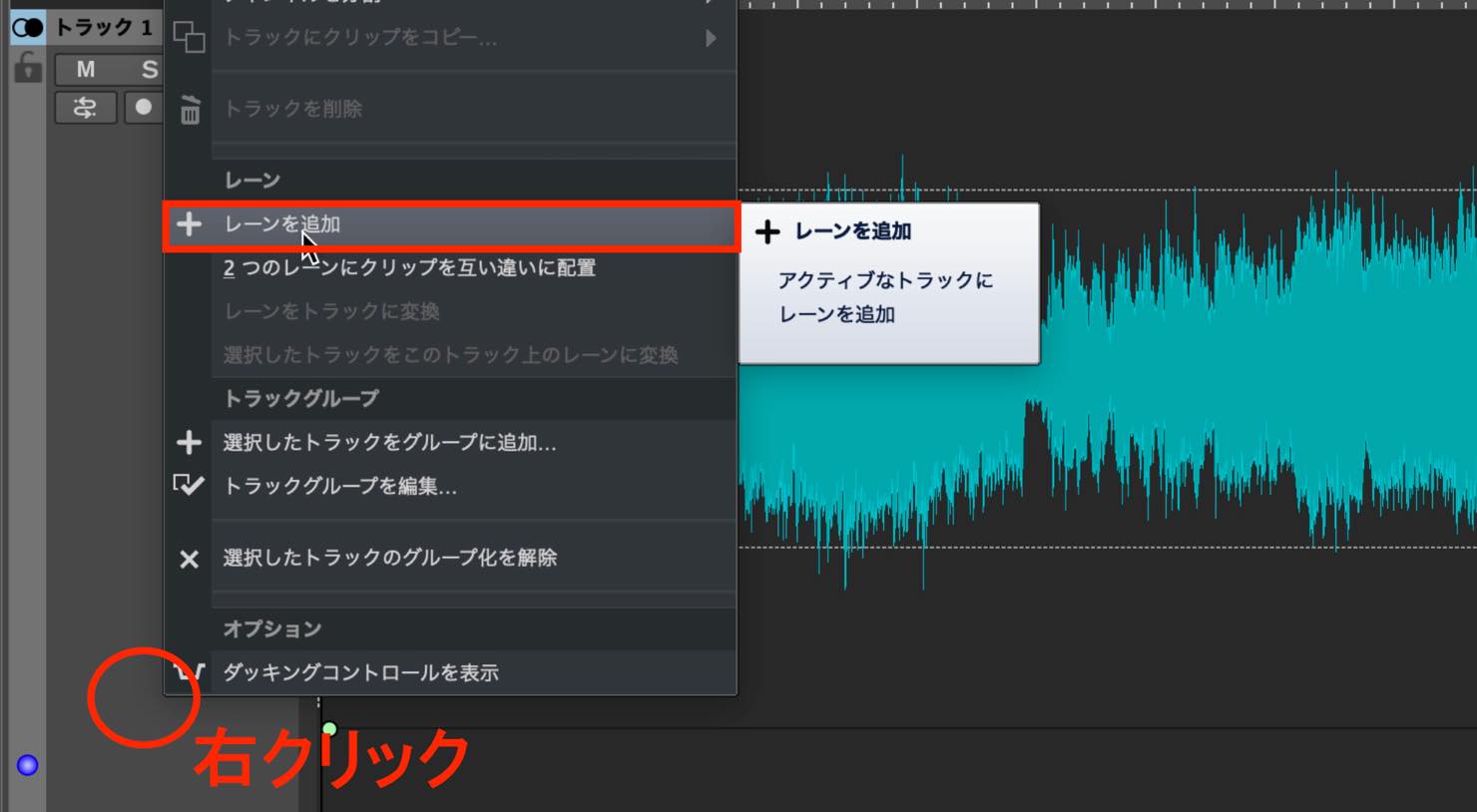
Task: Select the レーンを追加 menu entry
Action: click(x=451, y=225)
